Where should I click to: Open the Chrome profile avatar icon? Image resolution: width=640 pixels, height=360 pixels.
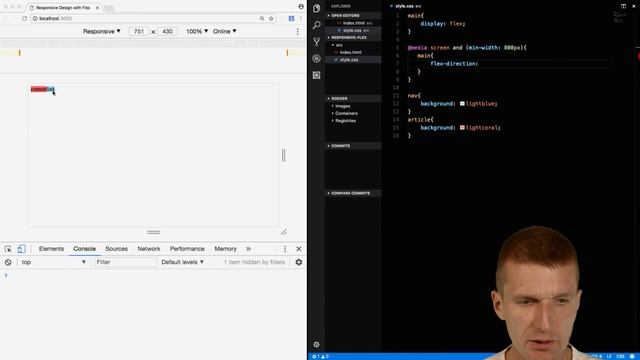pos(301,7)
